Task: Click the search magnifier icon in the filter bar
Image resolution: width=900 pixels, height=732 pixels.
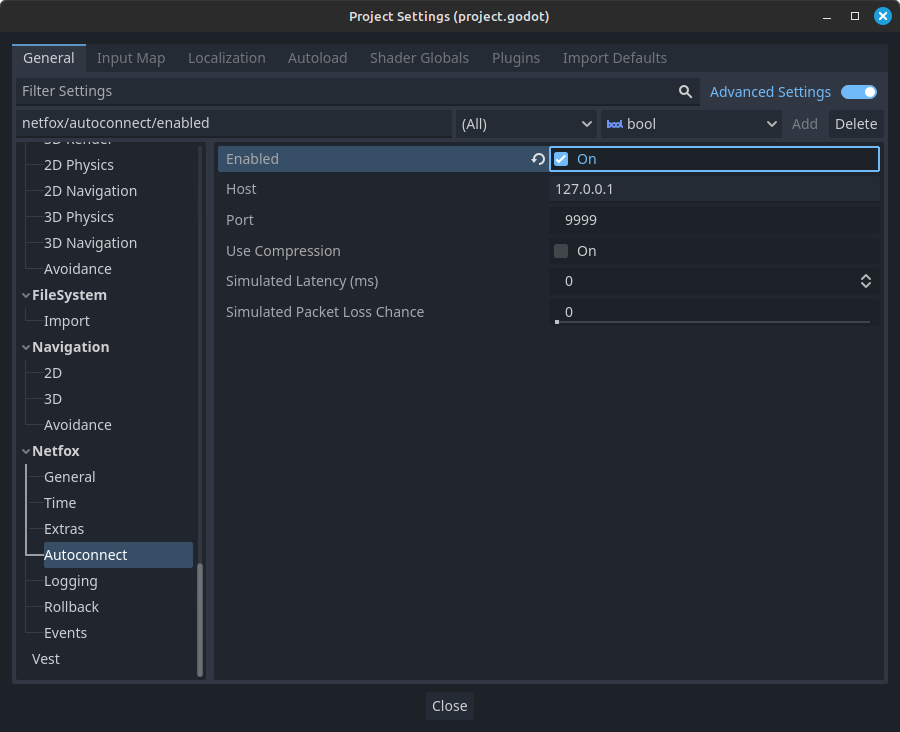Action: (685, 91)
